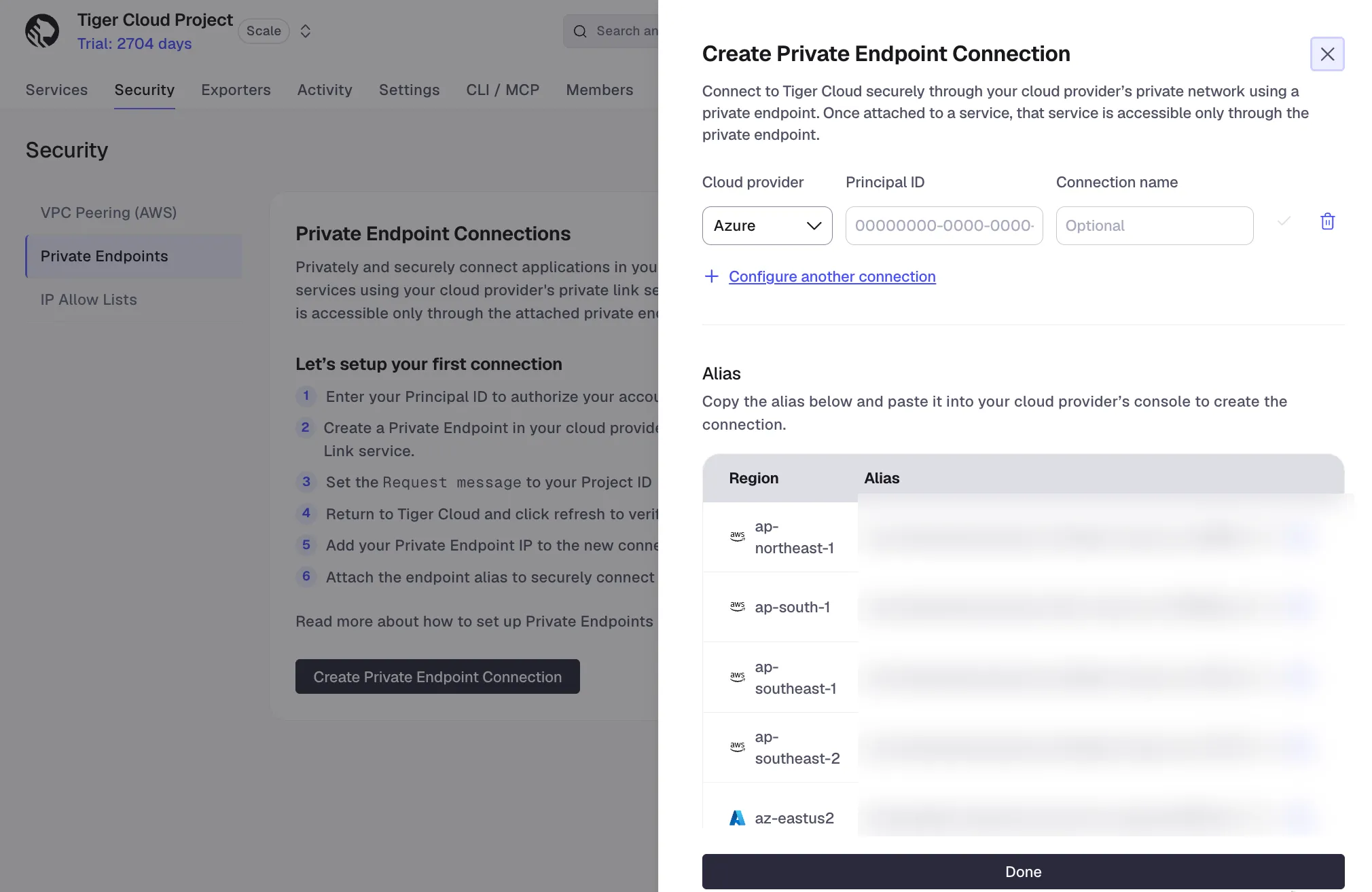
Task: Delete the connection row with trash icon
Action: click(x=1327, y=221)
